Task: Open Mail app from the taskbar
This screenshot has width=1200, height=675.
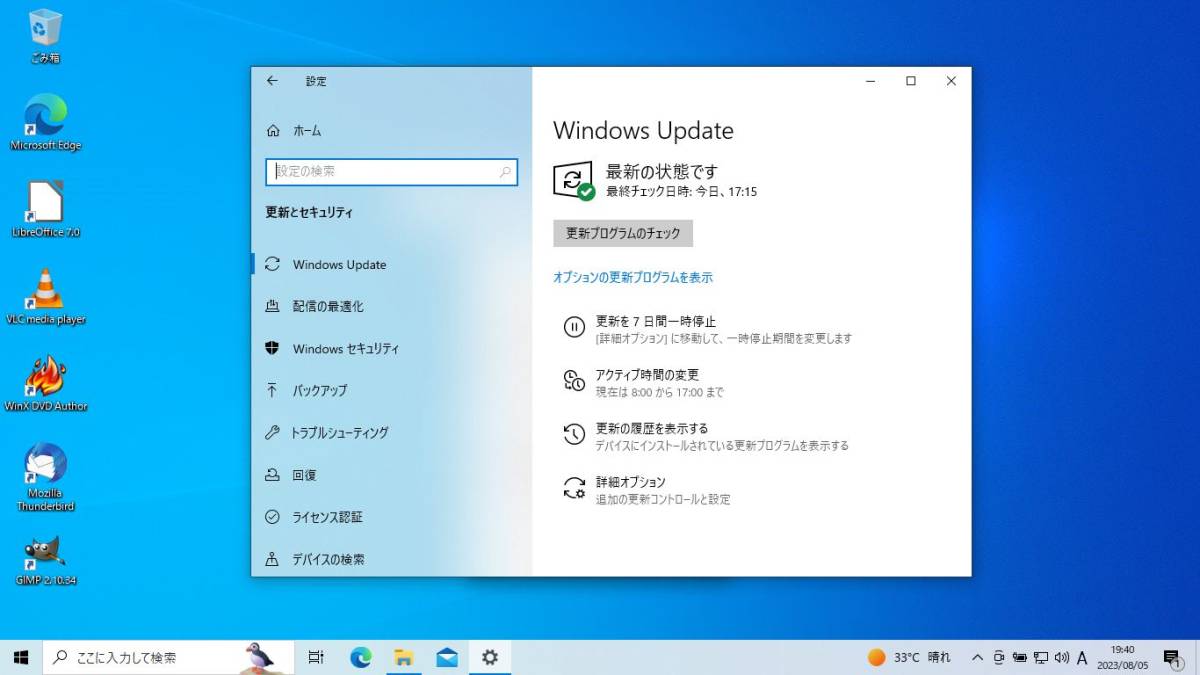Action: (x=447, y=657)
